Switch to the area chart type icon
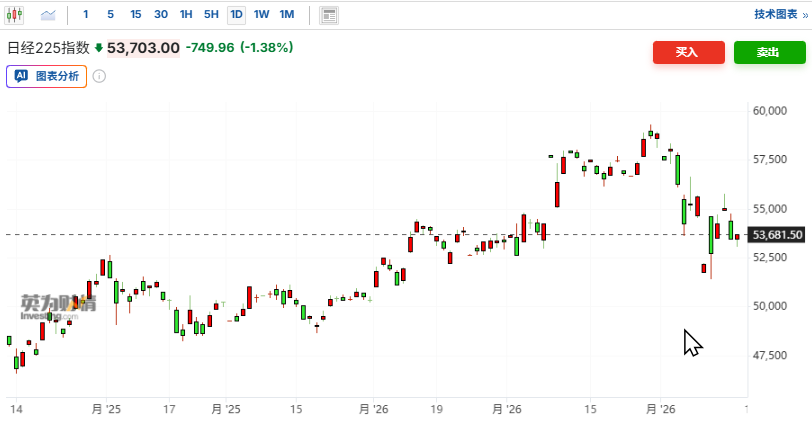This screenshot has width=812, height=425. click(x=48, y=15)
